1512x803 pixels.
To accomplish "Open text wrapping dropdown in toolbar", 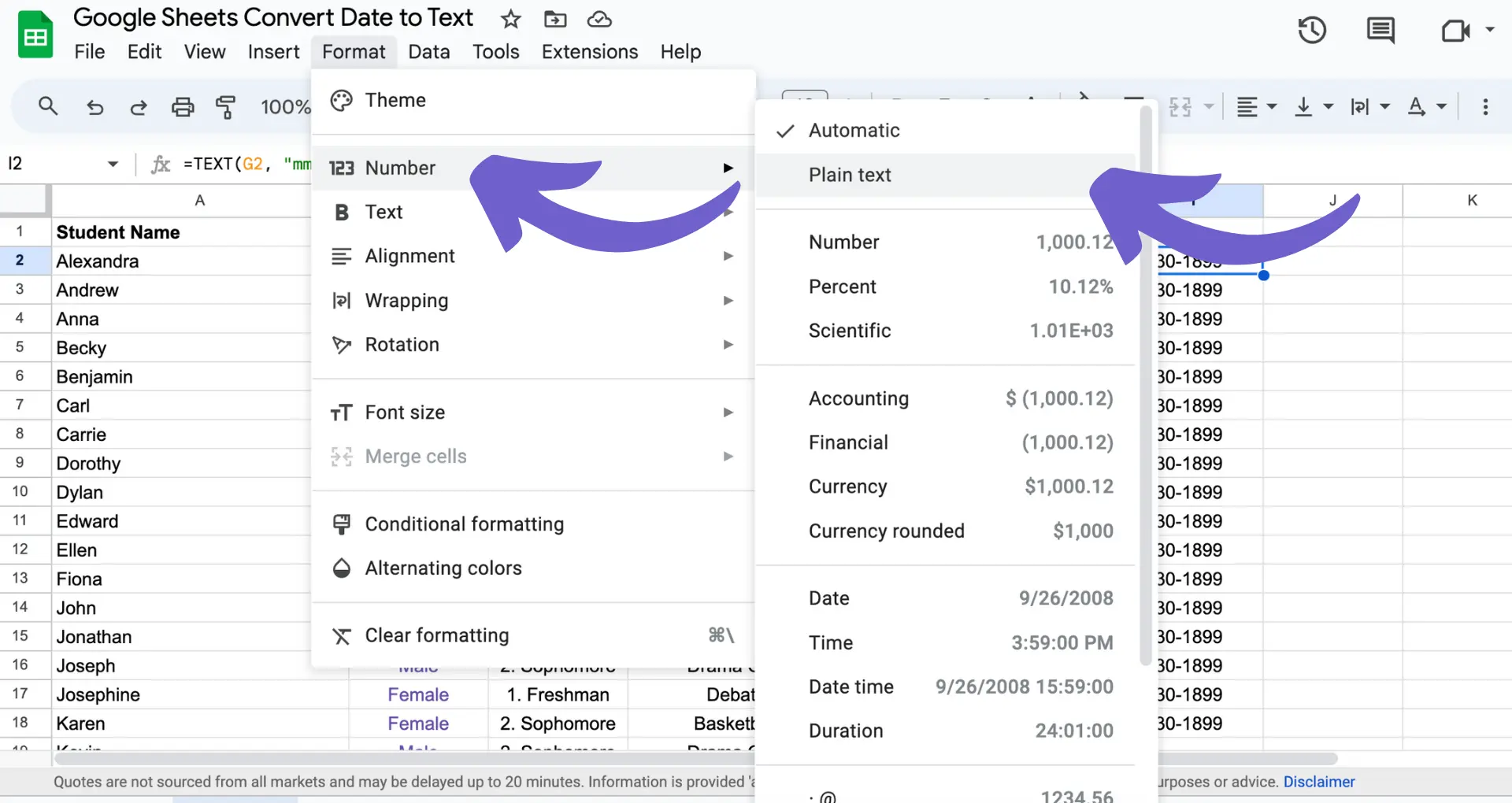I will pos(1370,107).
